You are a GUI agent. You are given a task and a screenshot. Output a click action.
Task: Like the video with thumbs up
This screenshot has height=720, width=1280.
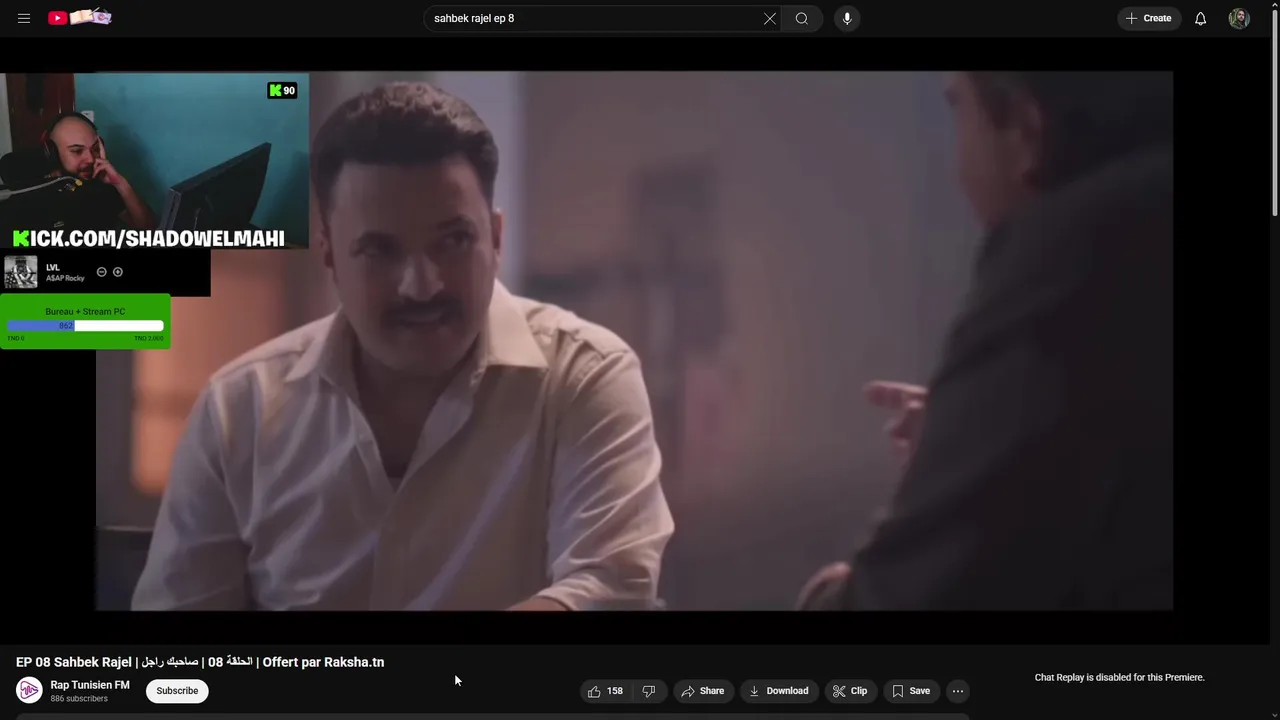coord(606,691)
